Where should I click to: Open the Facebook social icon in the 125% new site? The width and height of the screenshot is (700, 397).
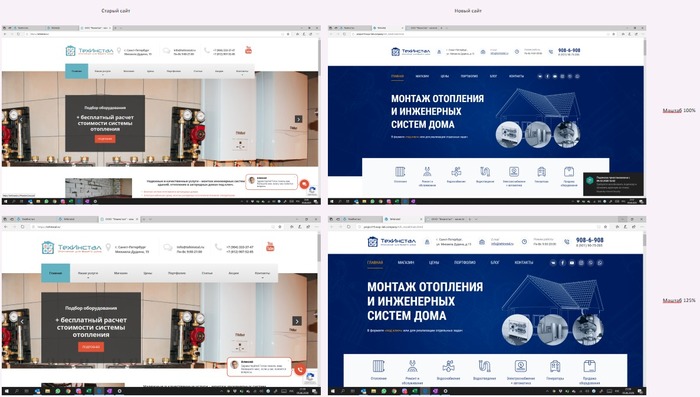tap(562, 263)
